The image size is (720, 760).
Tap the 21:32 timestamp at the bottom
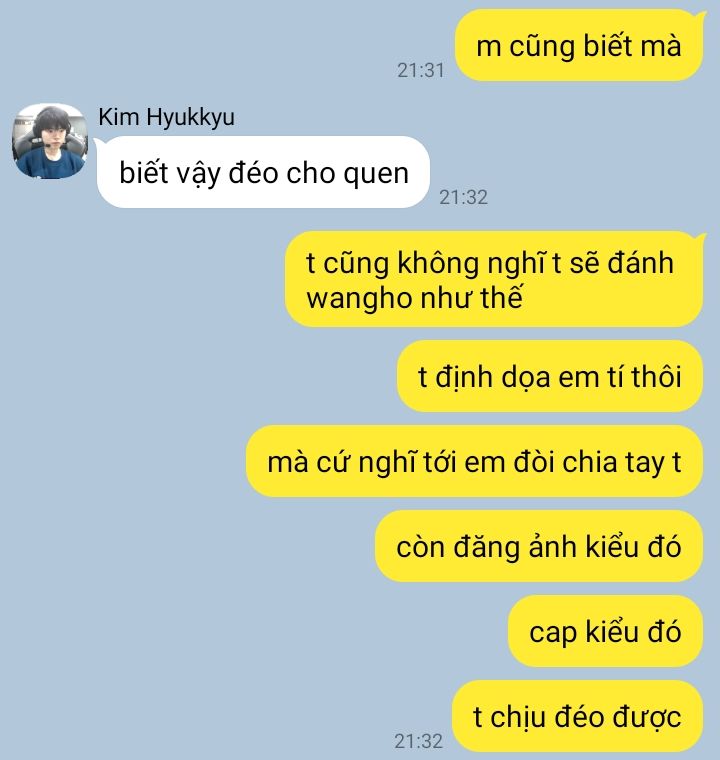pos(418,741)
